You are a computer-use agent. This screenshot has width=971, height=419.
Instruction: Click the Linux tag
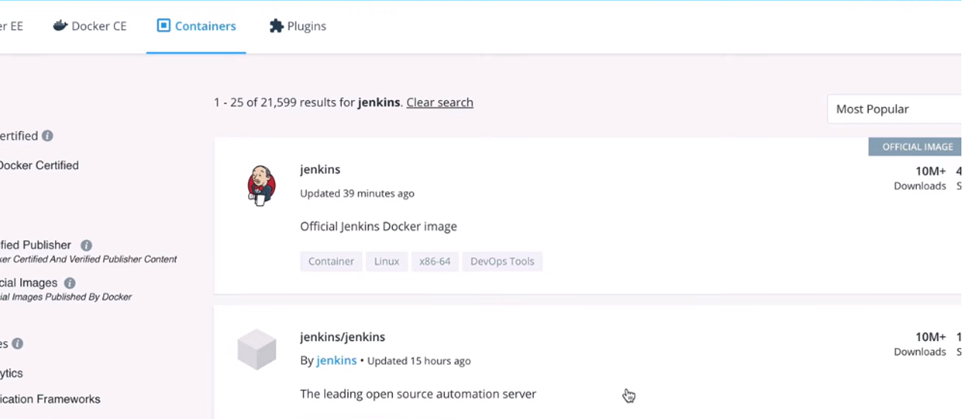[x=386, y=261]
